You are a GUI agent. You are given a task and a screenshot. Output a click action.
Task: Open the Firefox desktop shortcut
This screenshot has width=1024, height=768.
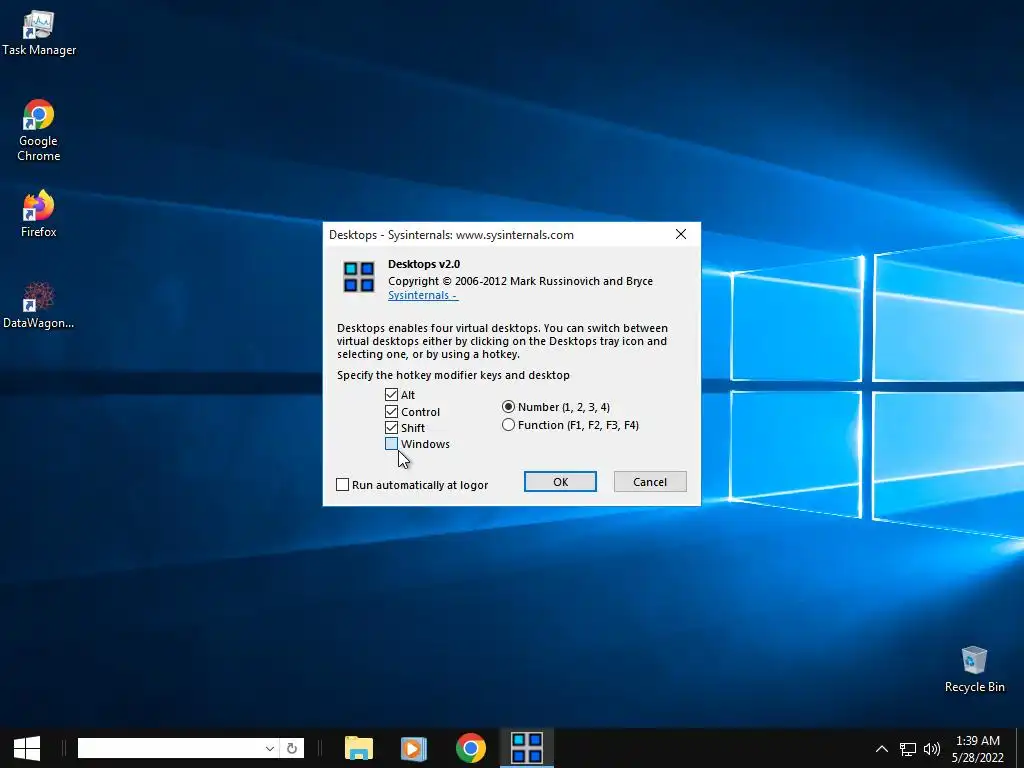(x=39, y=214)
